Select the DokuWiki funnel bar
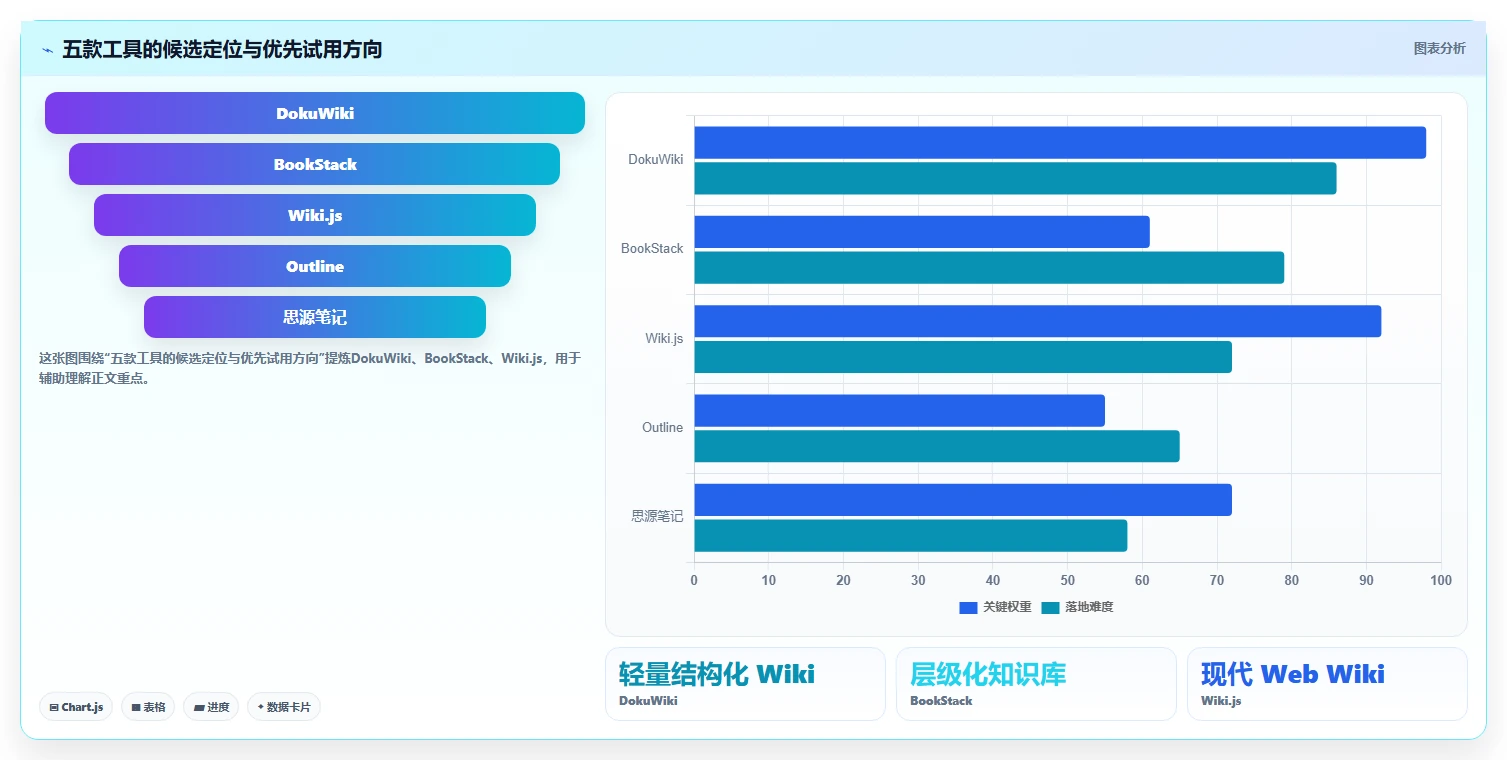This screenshot has width=1507, height=760. (315, 113)
